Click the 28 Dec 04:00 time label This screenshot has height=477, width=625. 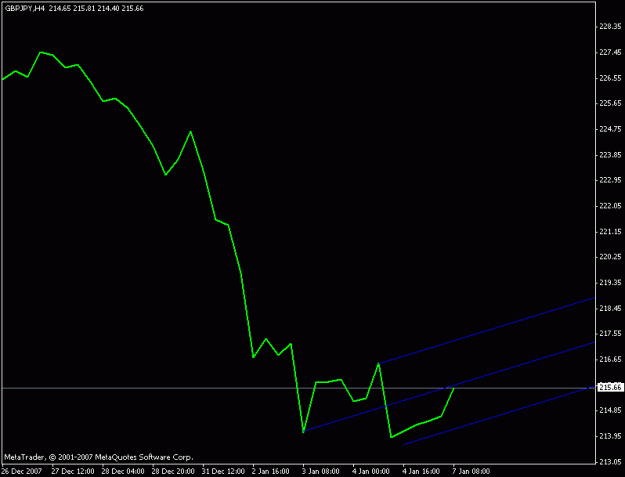pos(123,471)
